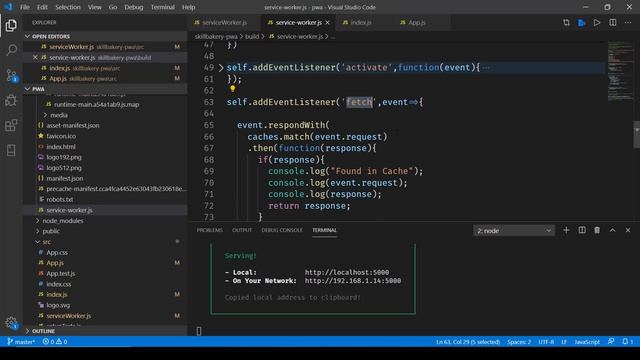Click the skillbakery-pwa breadcrumb segment
This screenshot has width=640, height=360.
click(216, 36)
